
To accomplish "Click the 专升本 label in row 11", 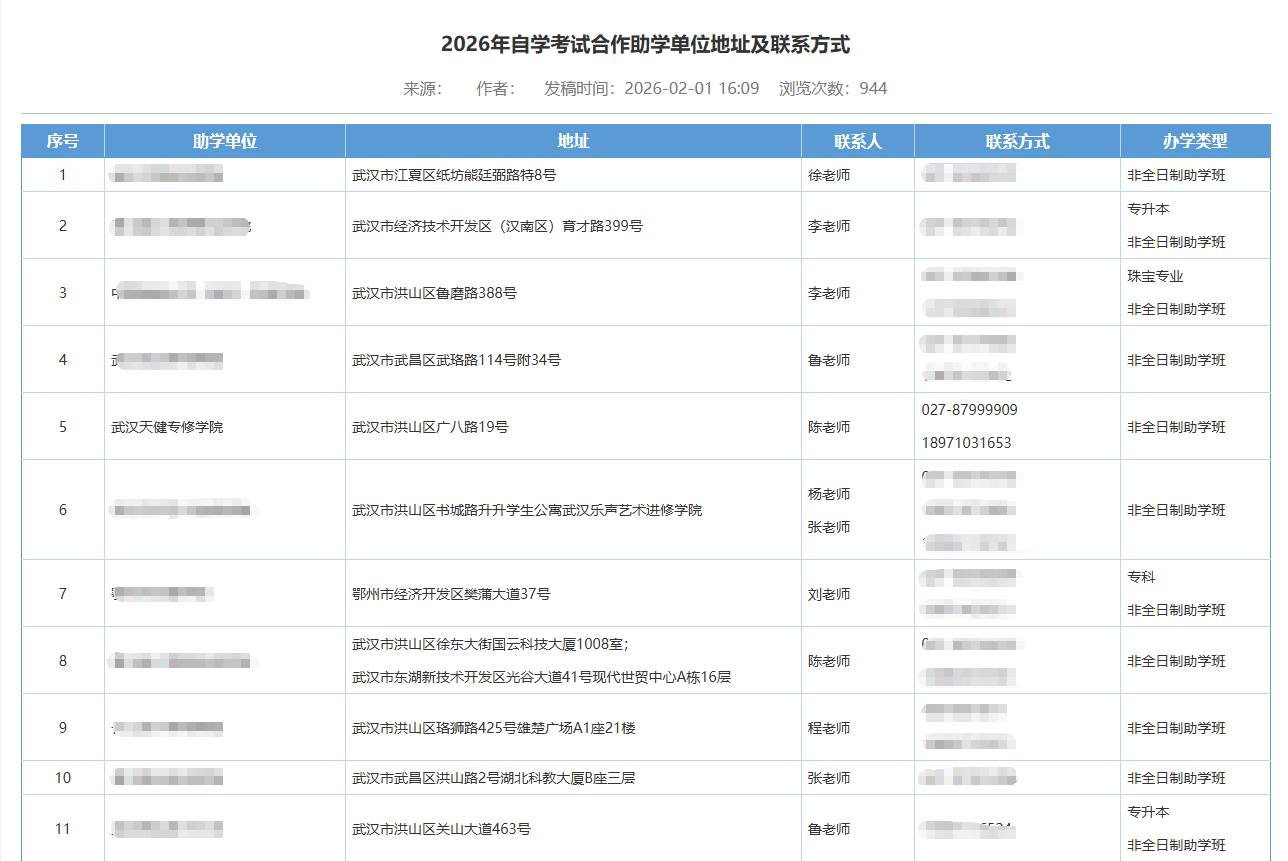I will point(1150,812).
